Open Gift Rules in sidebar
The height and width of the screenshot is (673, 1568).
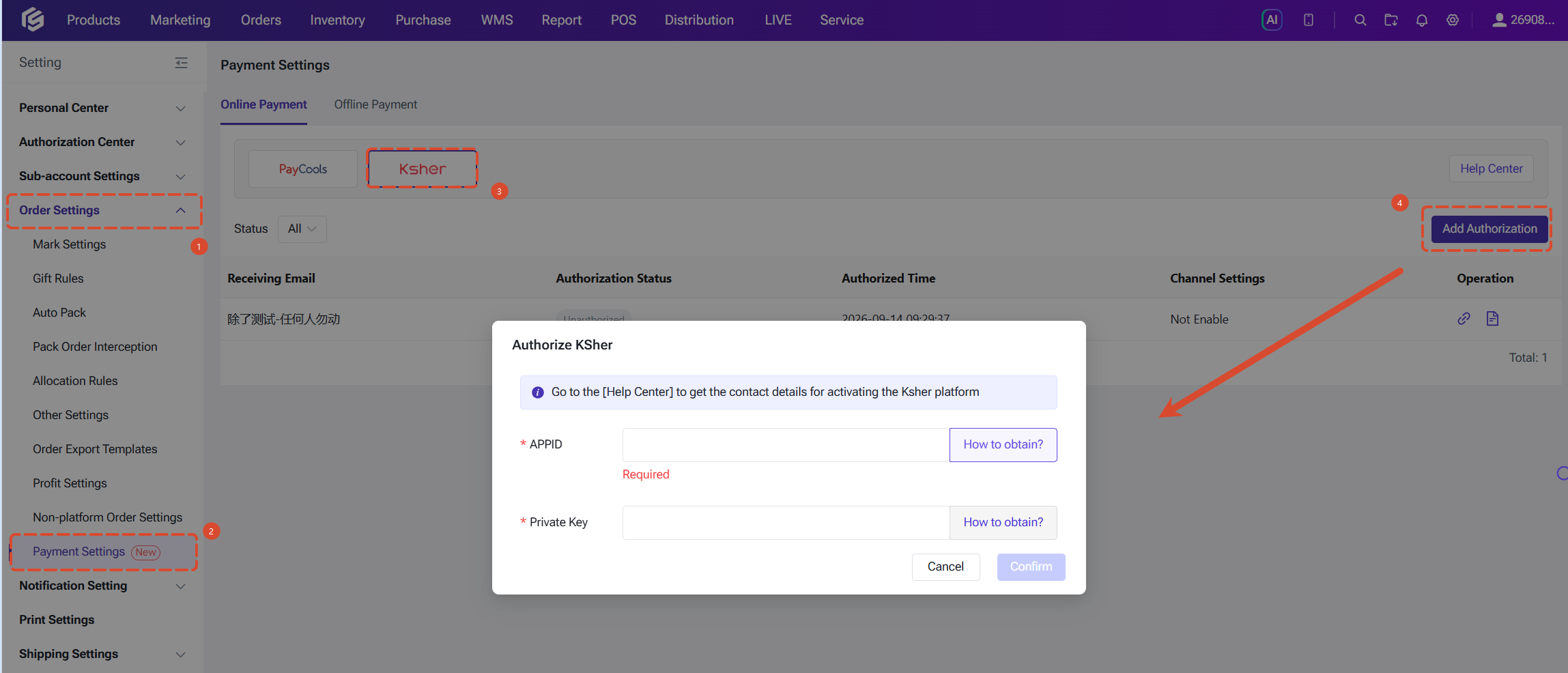58,278
